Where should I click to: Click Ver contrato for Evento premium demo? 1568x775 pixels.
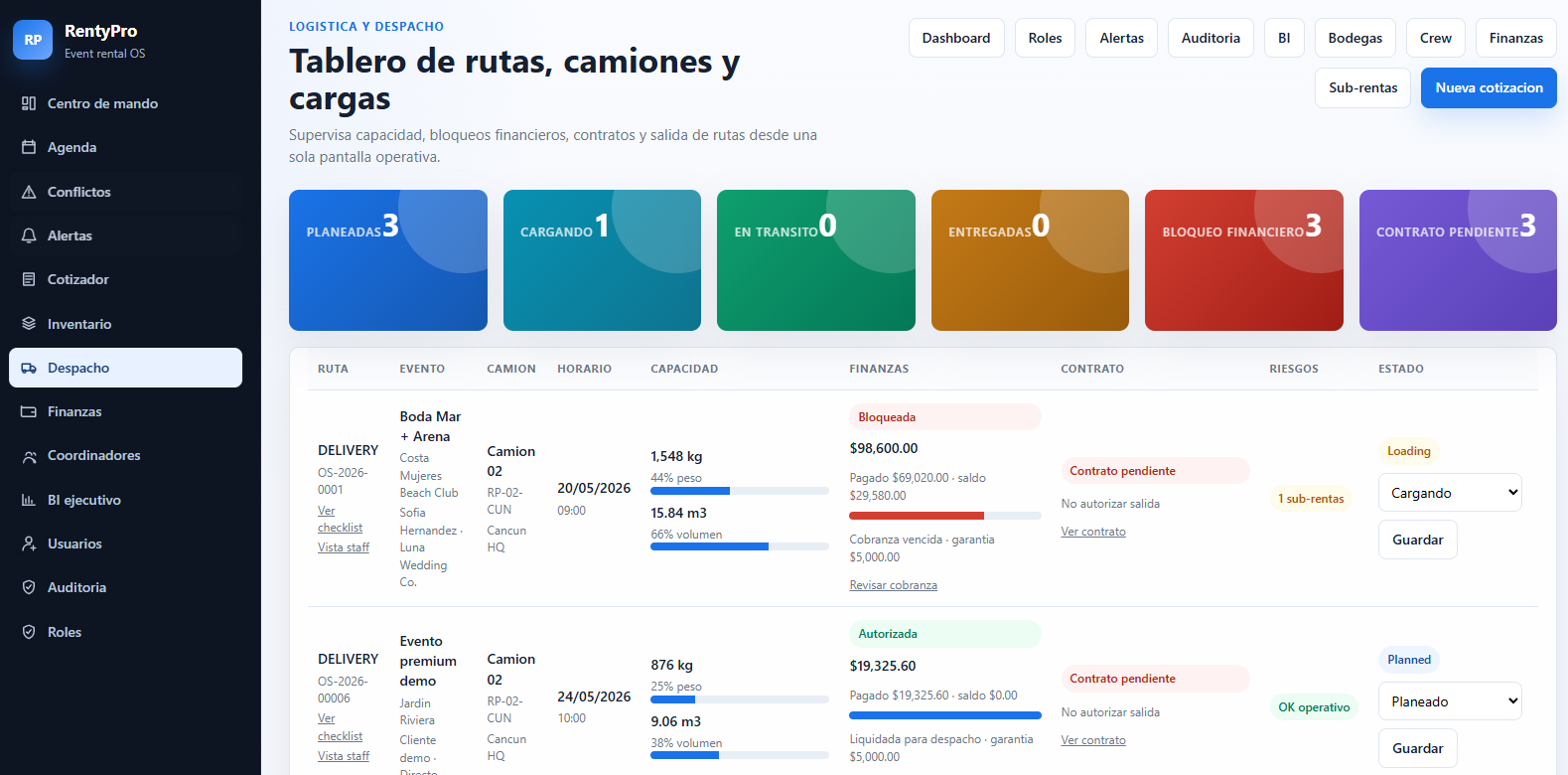click(1093, 740)
